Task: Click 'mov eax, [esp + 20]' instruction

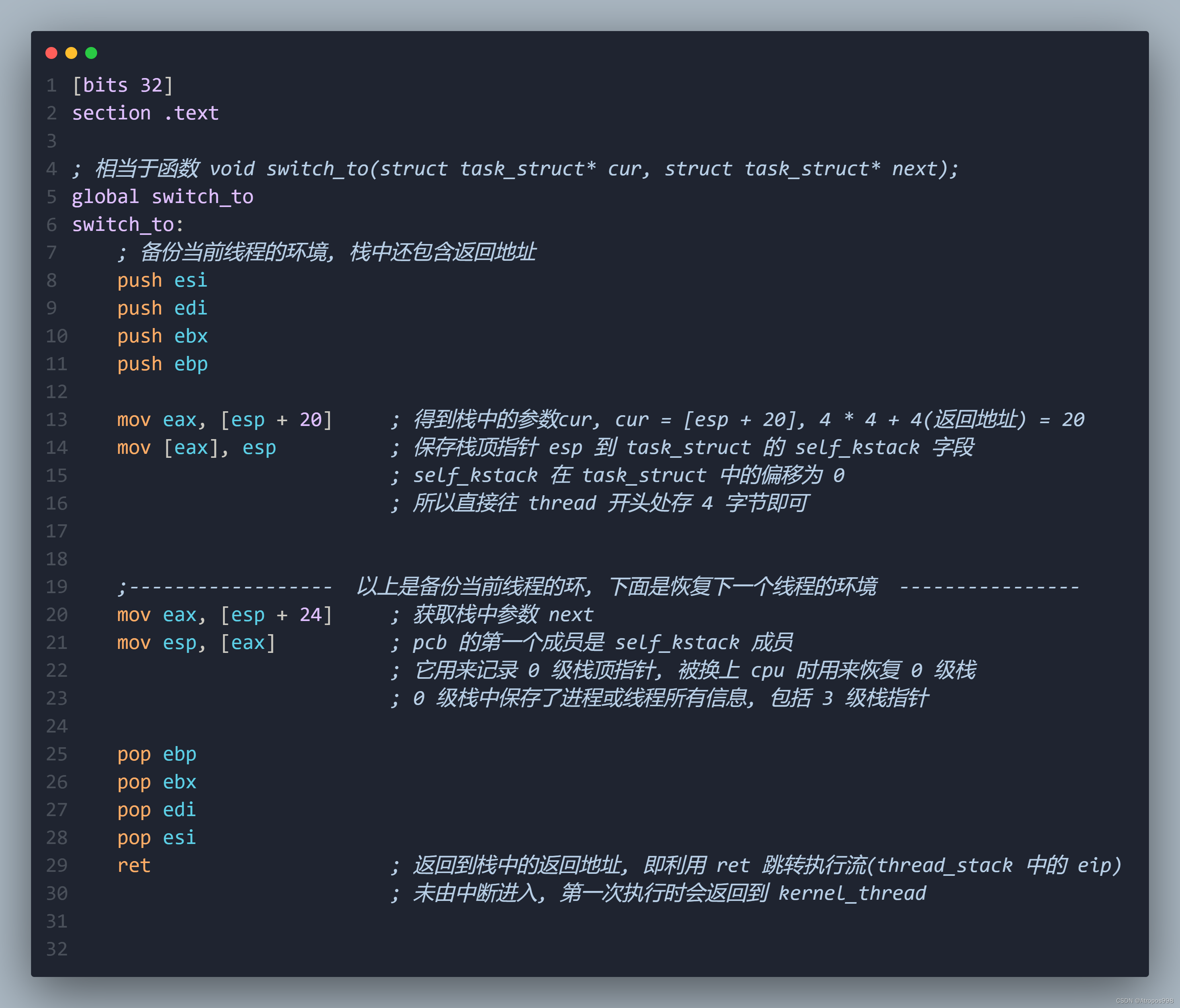Action: pyautogui.click(x=225, y=420)
